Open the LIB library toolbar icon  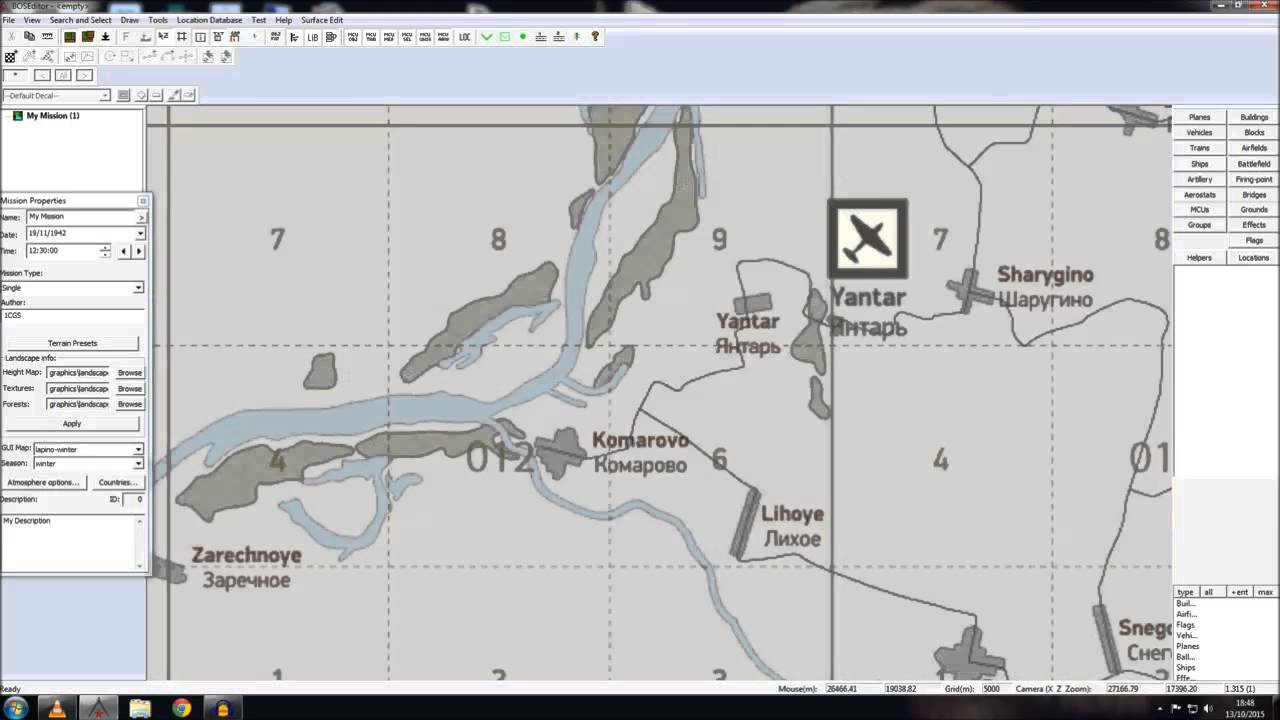point(312,37)
